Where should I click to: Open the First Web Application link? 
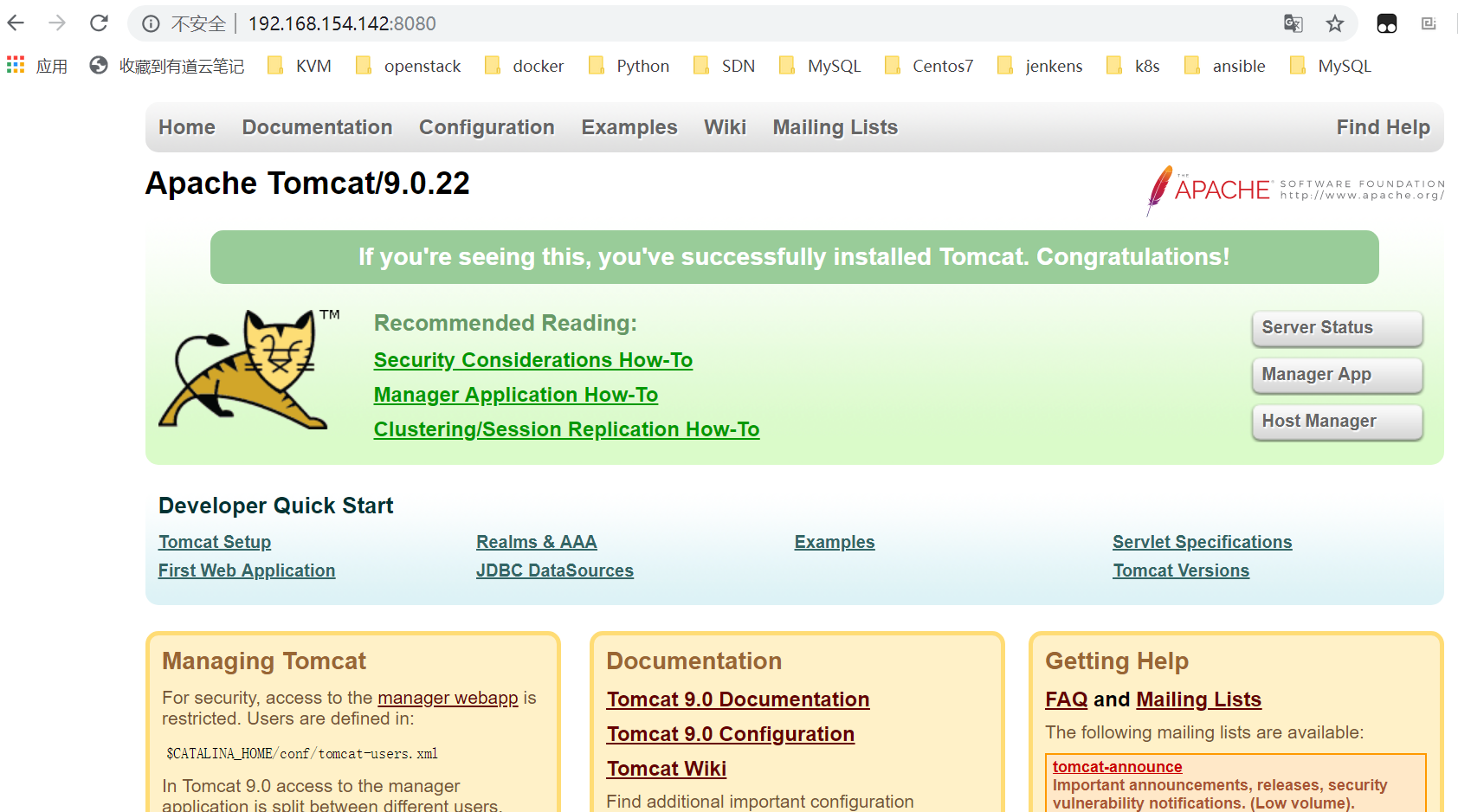[x=247, y=570]
